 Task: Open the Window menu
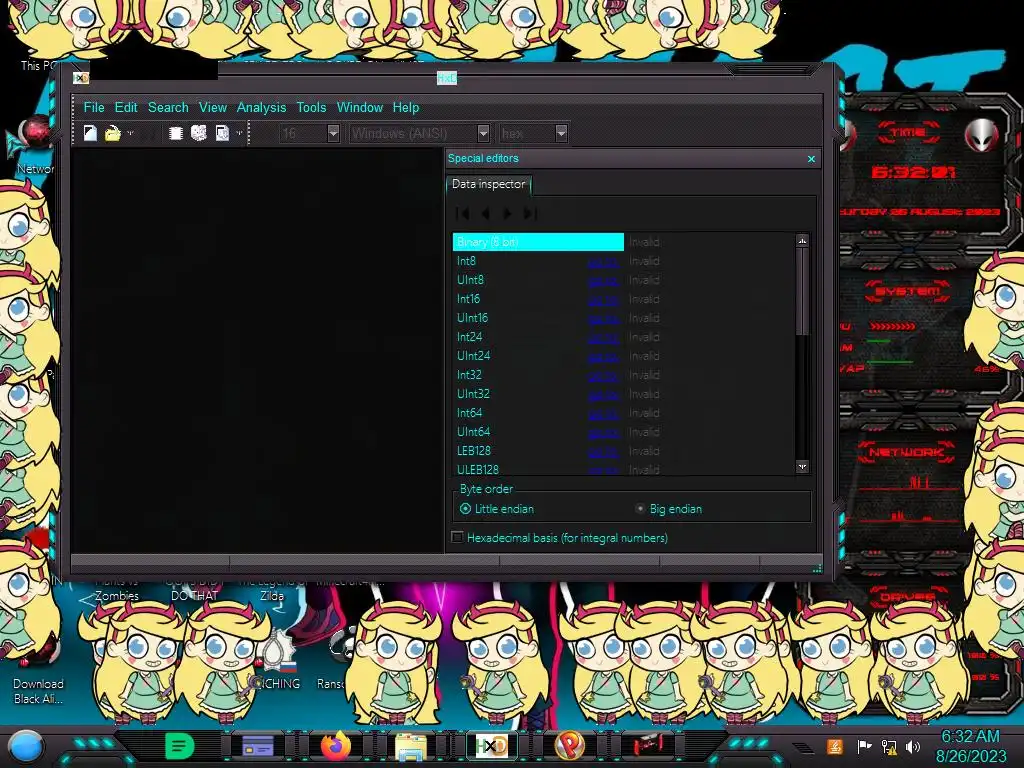tap(359, 107)
